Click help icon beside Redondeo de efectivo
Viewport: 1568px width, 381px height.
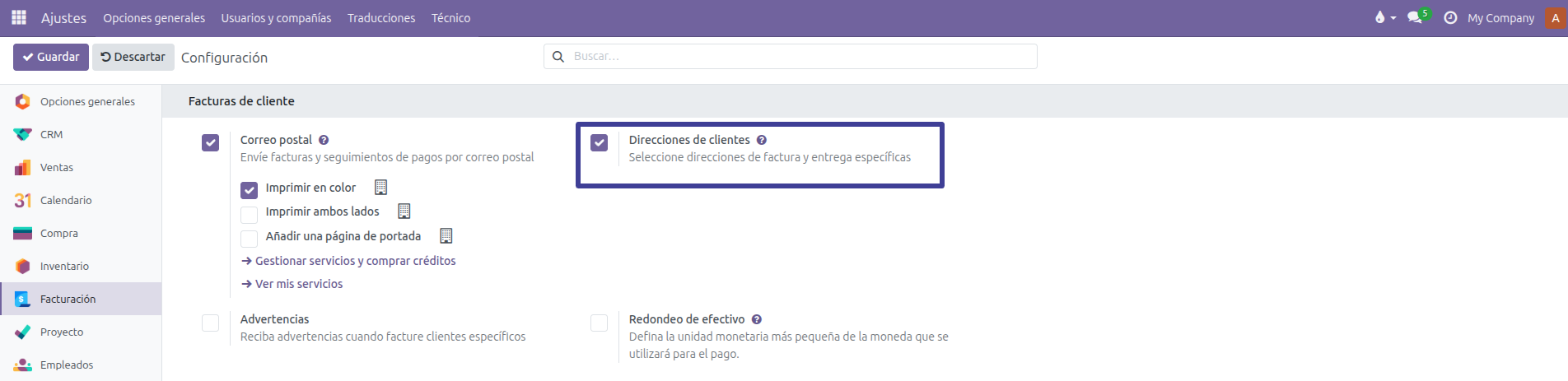756,319
